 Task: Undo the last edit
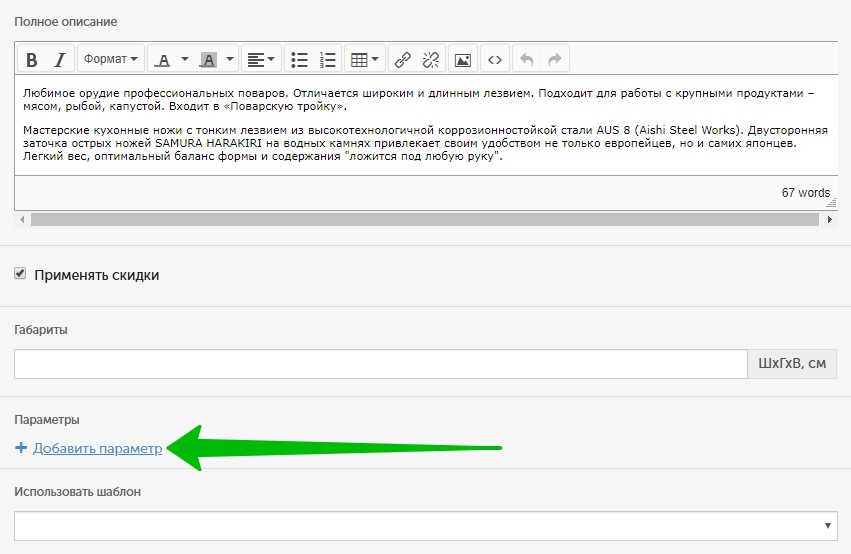point(526,60)
